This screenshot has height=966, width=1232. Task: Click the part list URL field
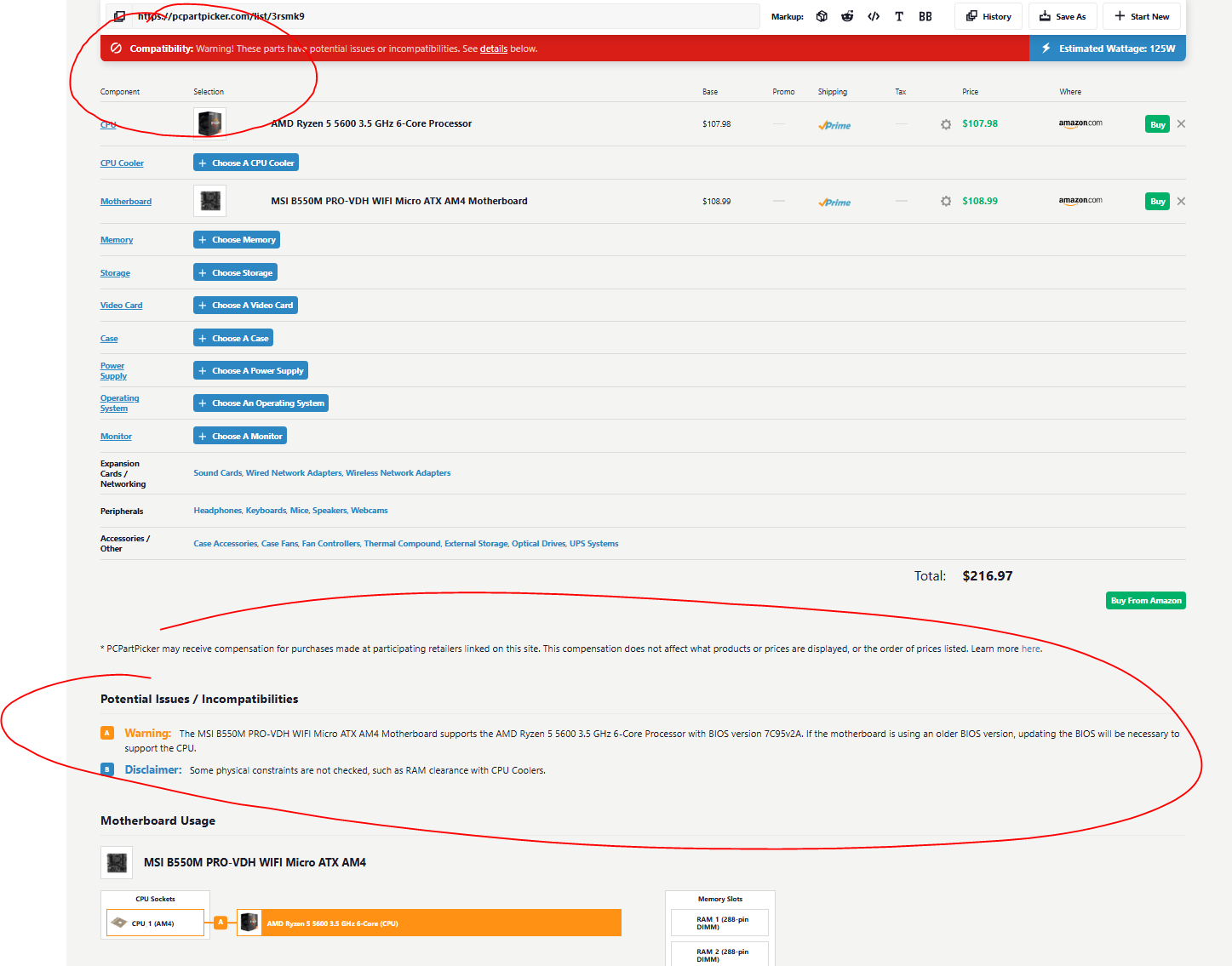point(445,16)
